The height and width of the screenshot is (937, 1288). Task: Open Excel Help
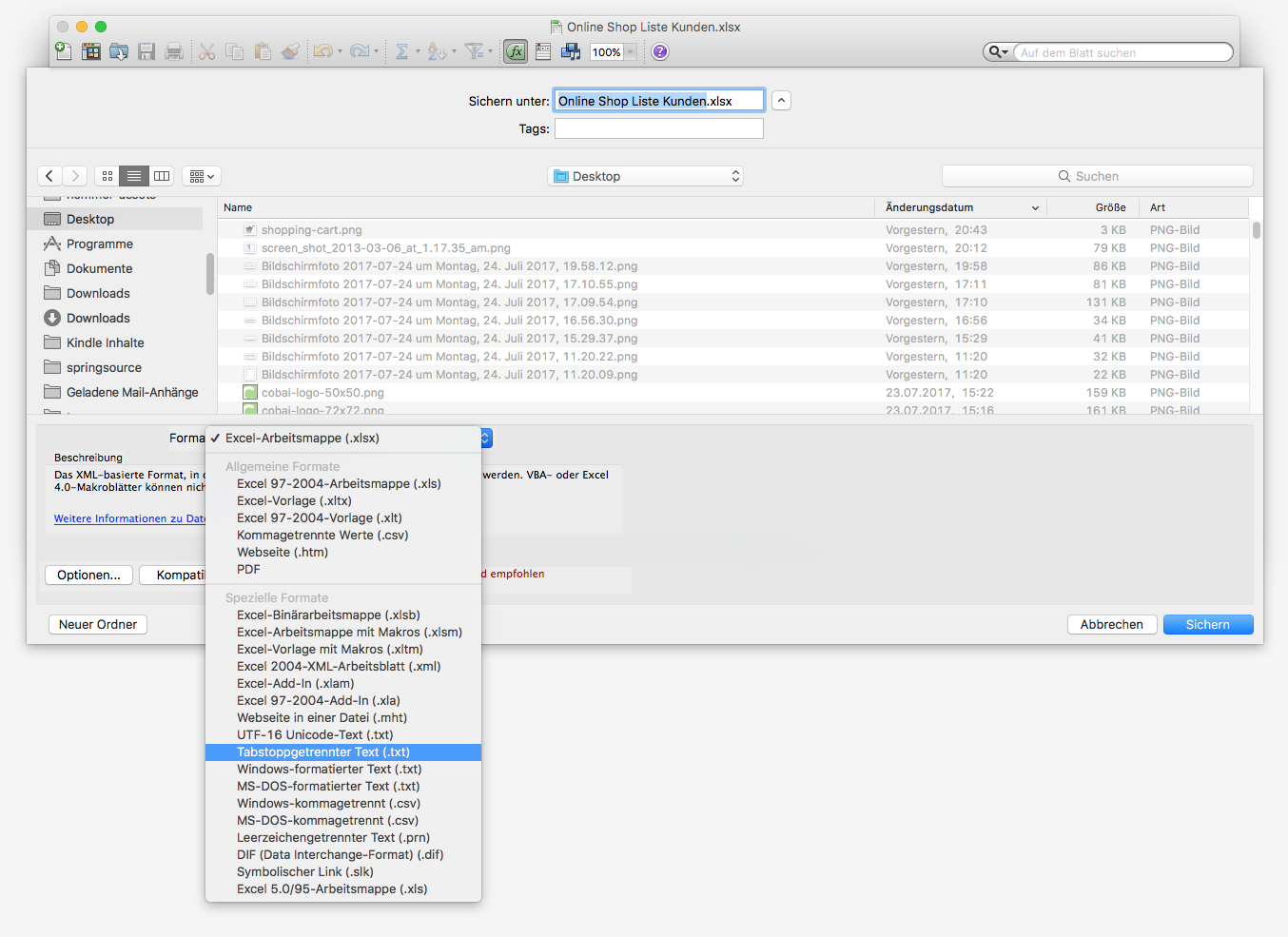point(659,51)
